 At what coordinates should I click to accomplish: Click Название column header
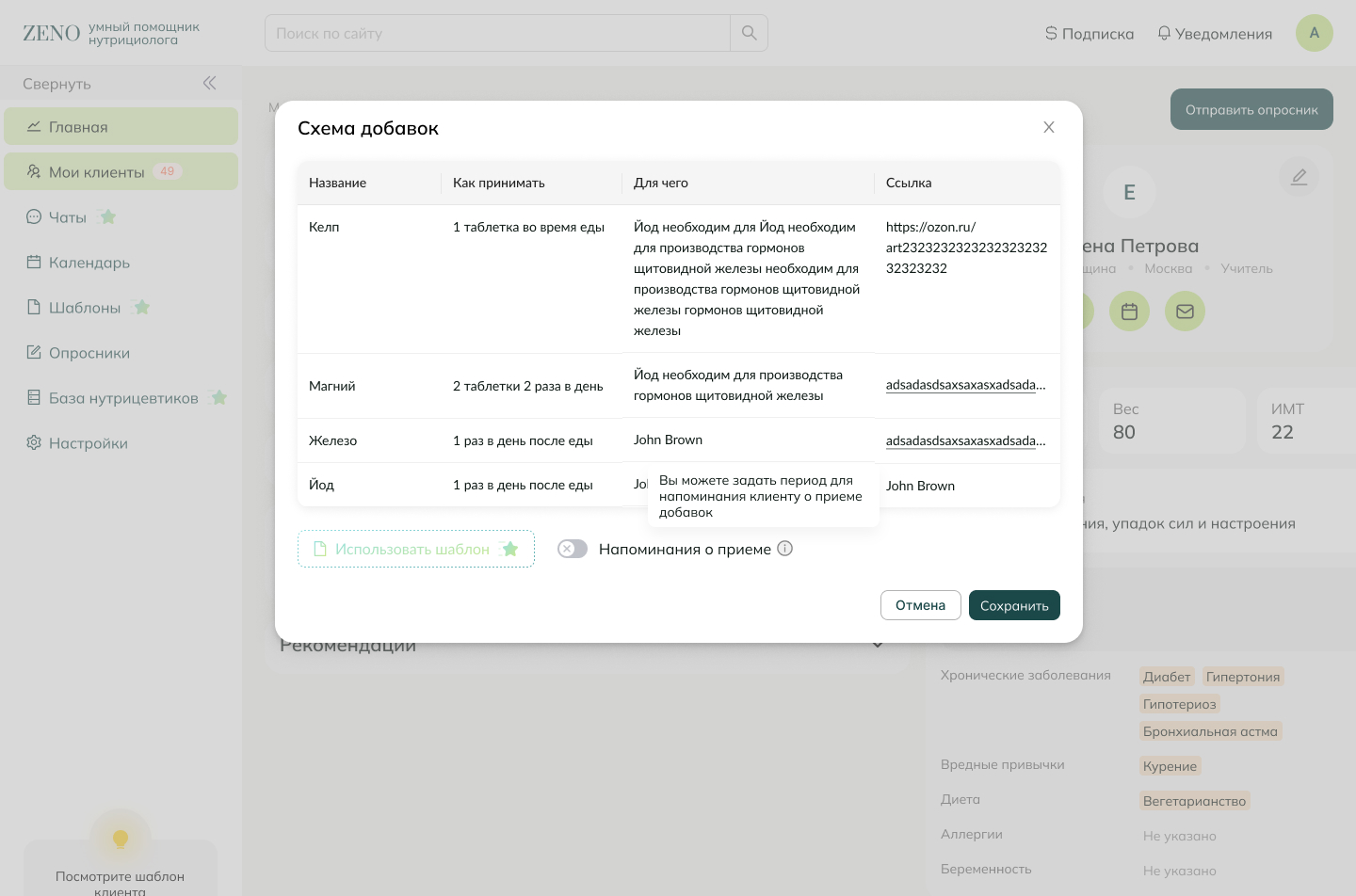point(369,183)
